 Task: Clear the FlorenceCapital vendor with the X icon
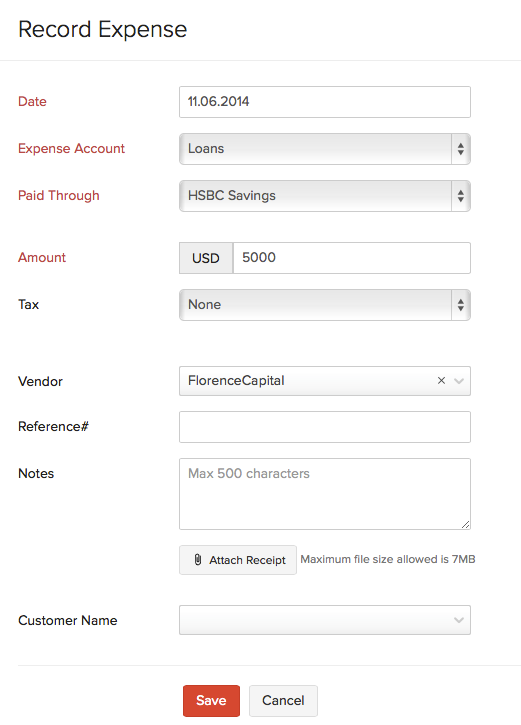[x=441, y=381]
